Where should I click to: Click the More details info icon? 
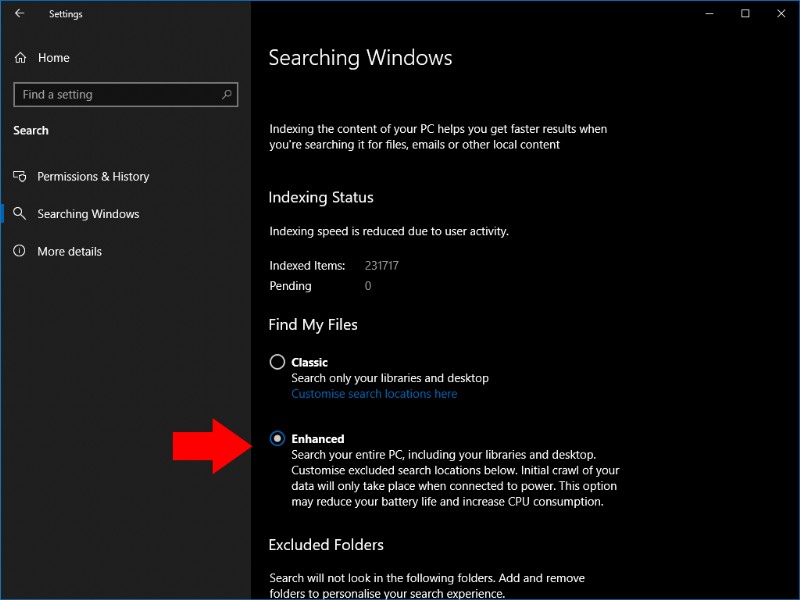(x=20, y=251)
